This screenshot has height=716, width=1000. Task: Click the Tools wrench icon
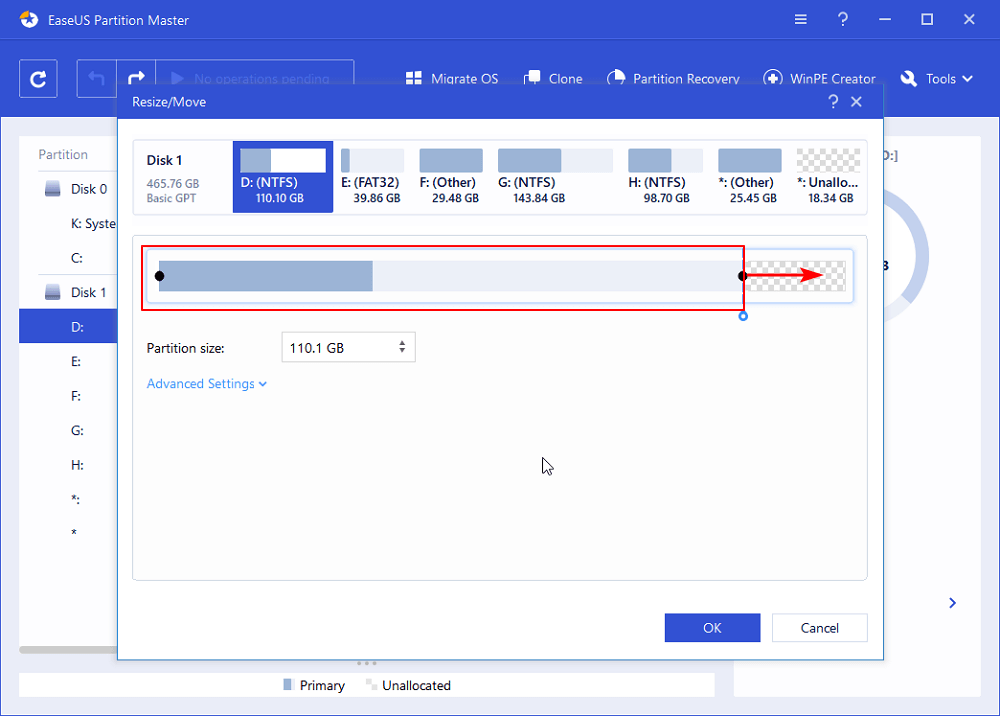(908, 78)
